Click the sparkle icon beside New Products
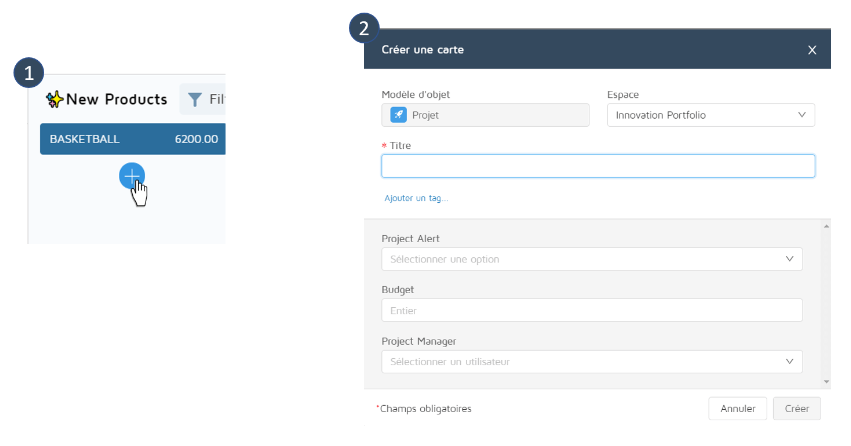This screenshot has width=851, height=446. [x=54, y=99]
